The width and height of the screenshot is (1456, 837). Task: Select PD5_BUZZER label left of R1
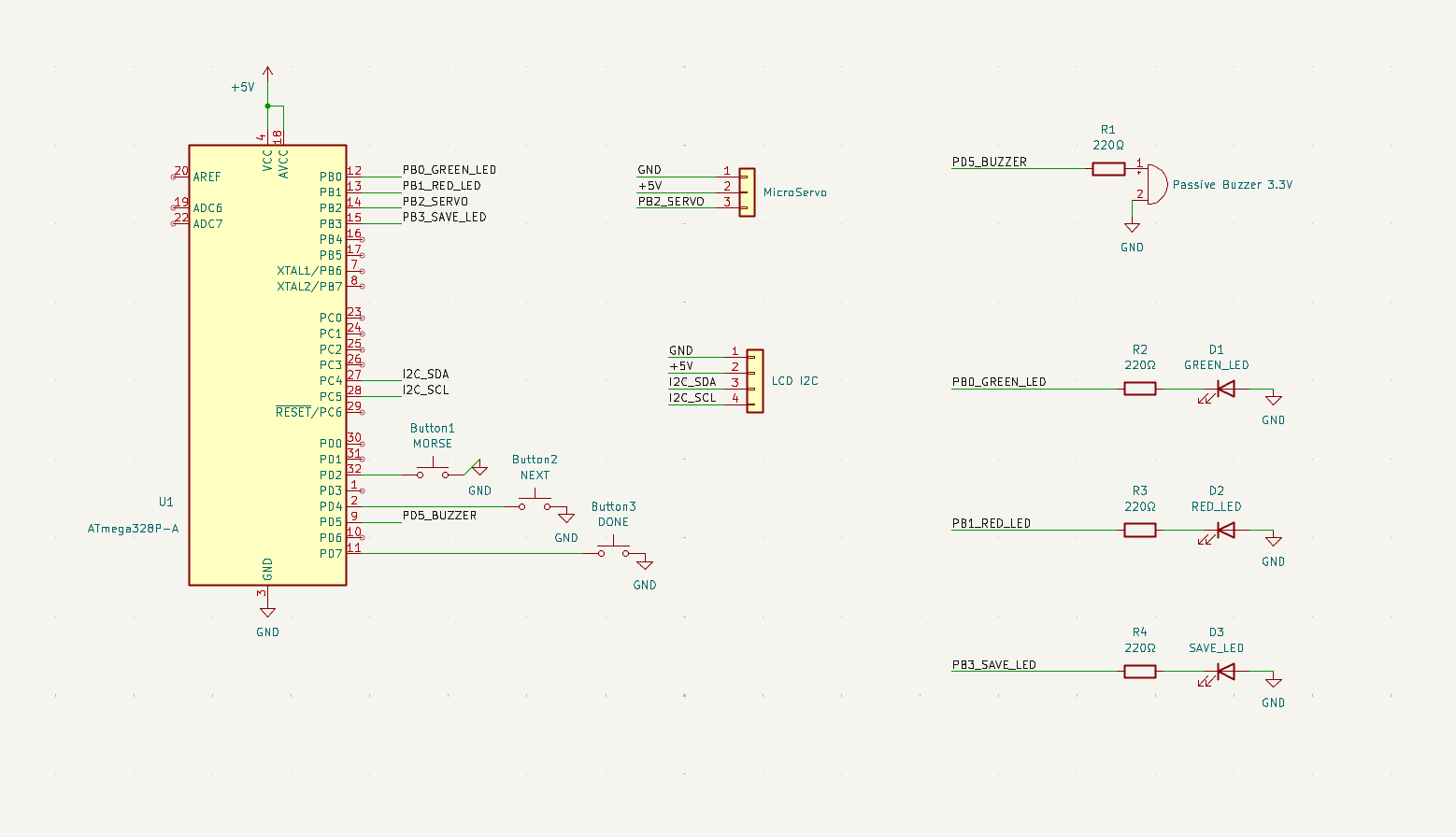990,162
